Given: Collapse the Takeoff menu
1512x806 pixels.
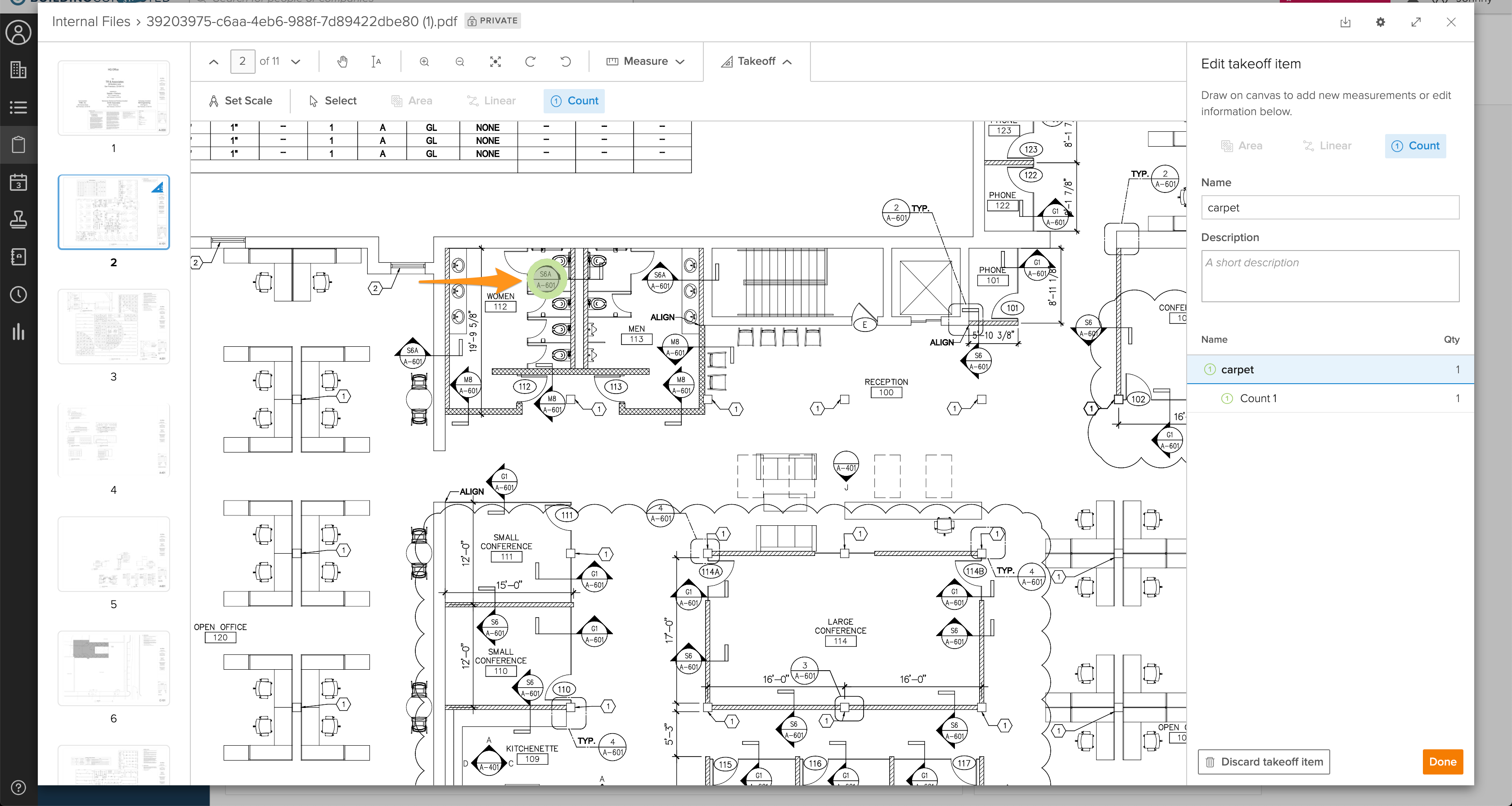Looking at the screenshot, I should pos(756,62).
